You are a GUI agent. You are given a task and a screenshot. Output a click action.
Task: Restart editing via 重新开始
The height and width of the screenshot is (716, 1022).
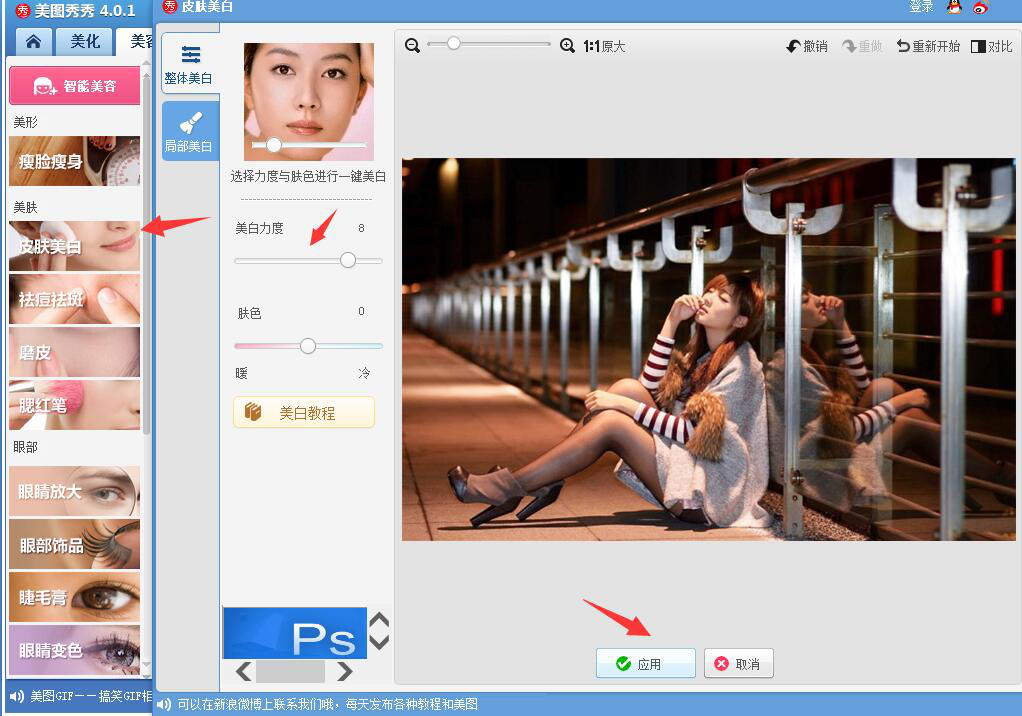pos(927,45)
